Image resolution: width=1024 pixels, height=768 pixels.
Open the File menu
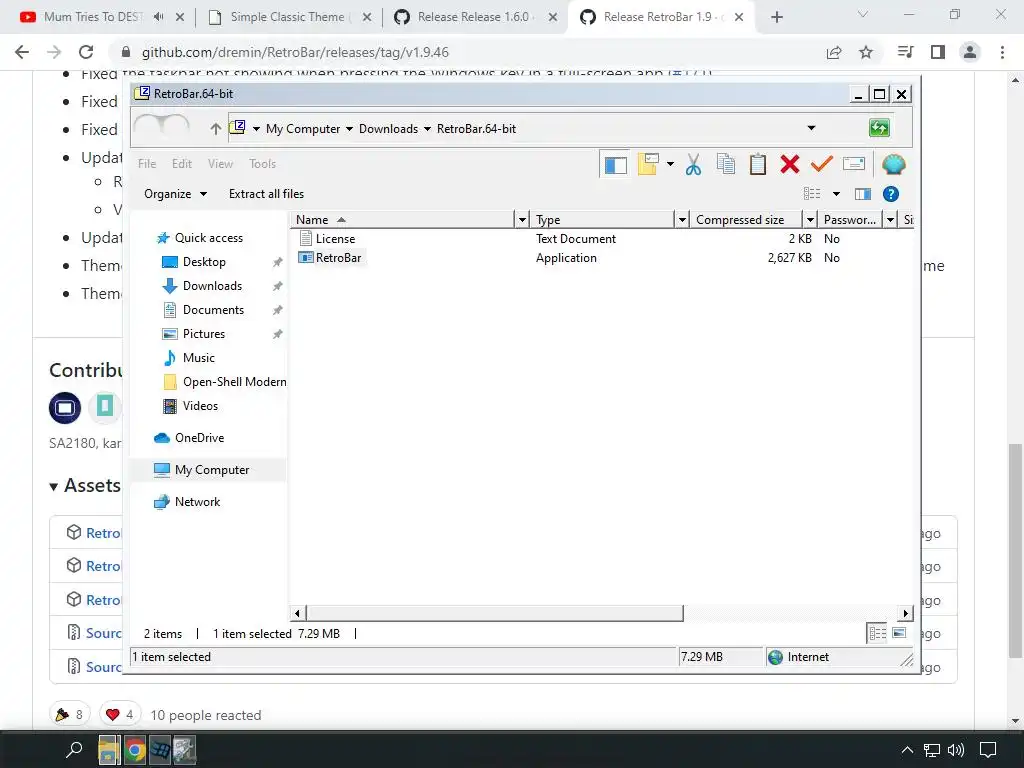147,164
